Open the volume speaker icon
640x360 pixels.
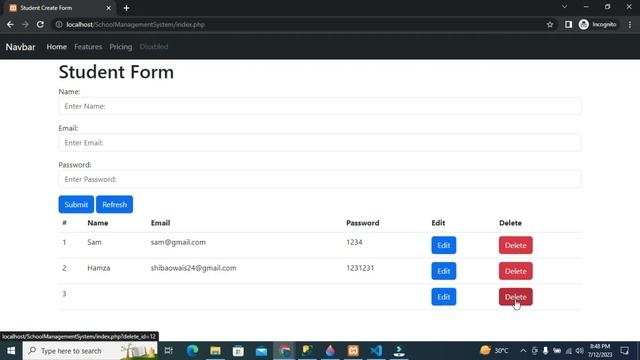(x=579, y=351)
